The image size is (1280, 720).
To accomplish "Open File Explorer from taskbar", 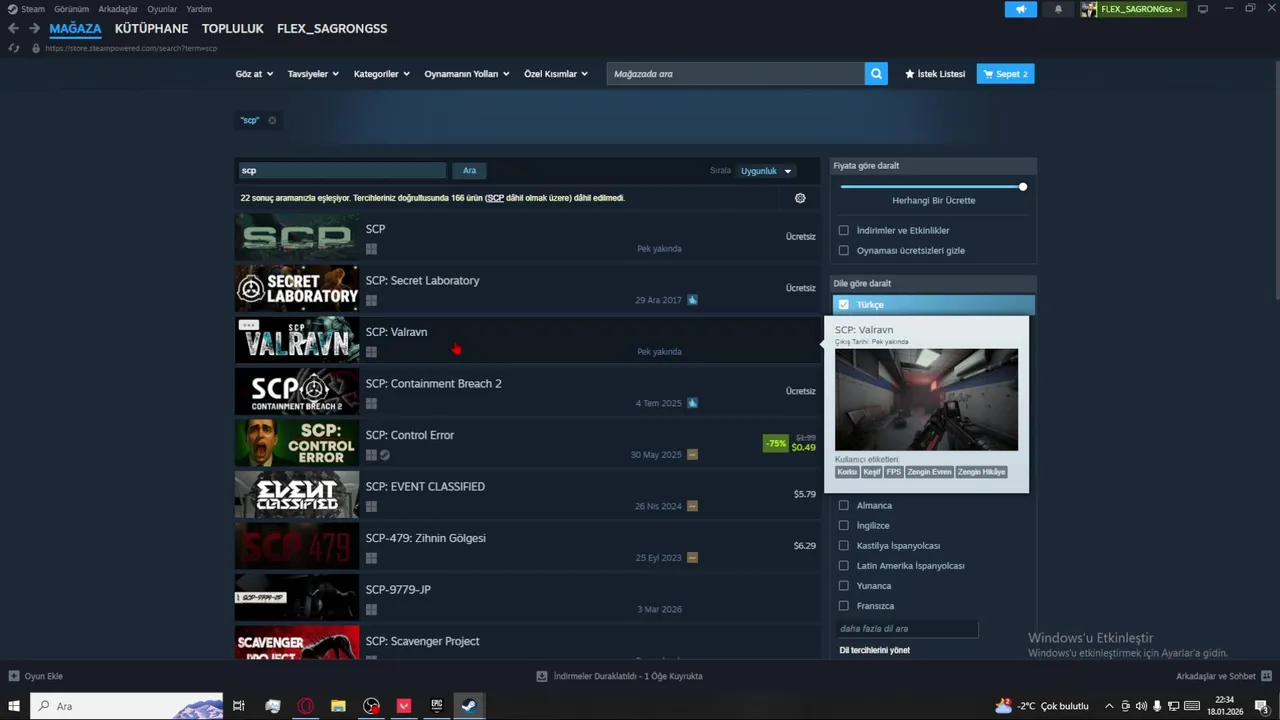I will (x=338, y=706).
